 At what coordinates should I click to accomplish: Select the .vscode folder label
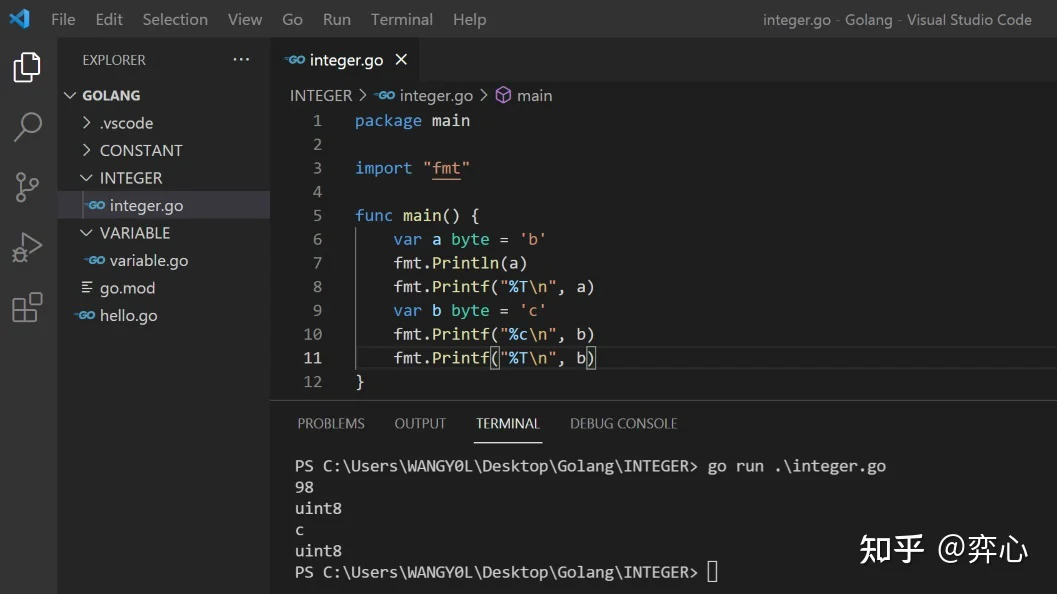127,123
